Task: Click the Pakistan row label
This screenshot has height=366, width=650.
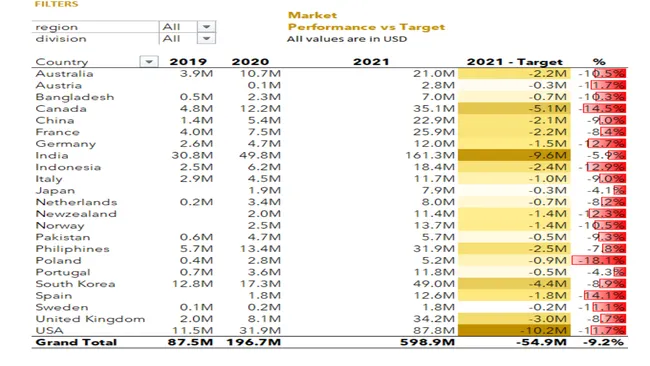Action: coord(63,237)
